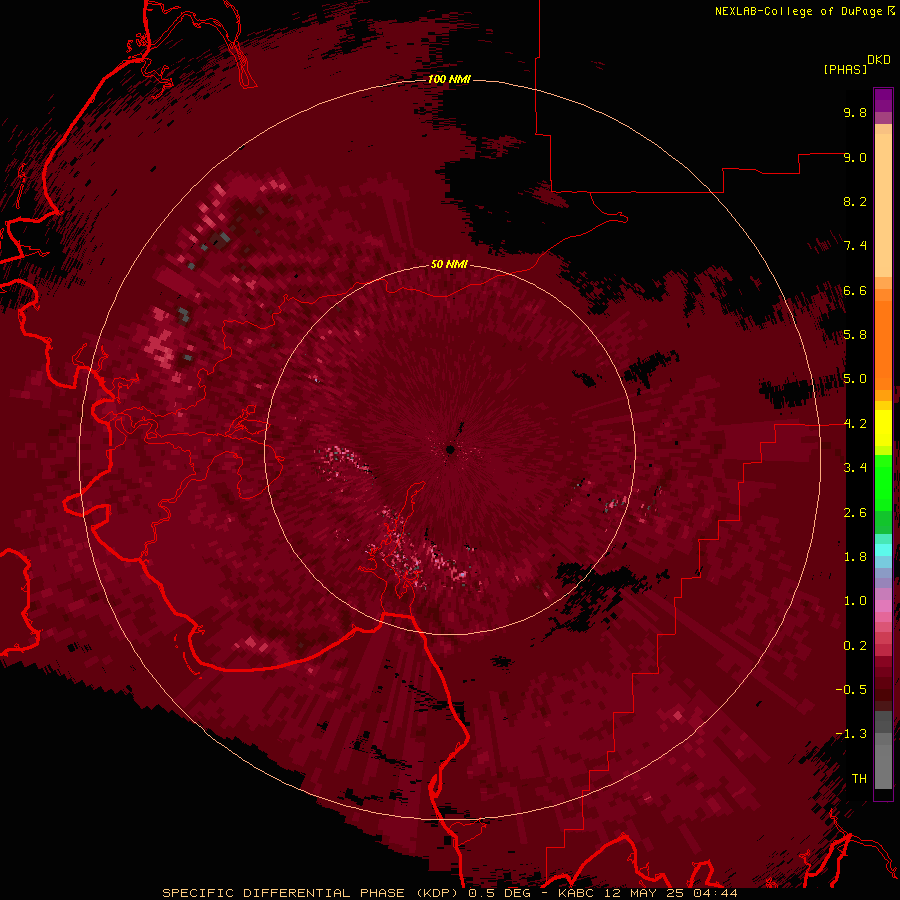Select the cyan segment of the color bar
900x900 pixels.
click(883, 550)
